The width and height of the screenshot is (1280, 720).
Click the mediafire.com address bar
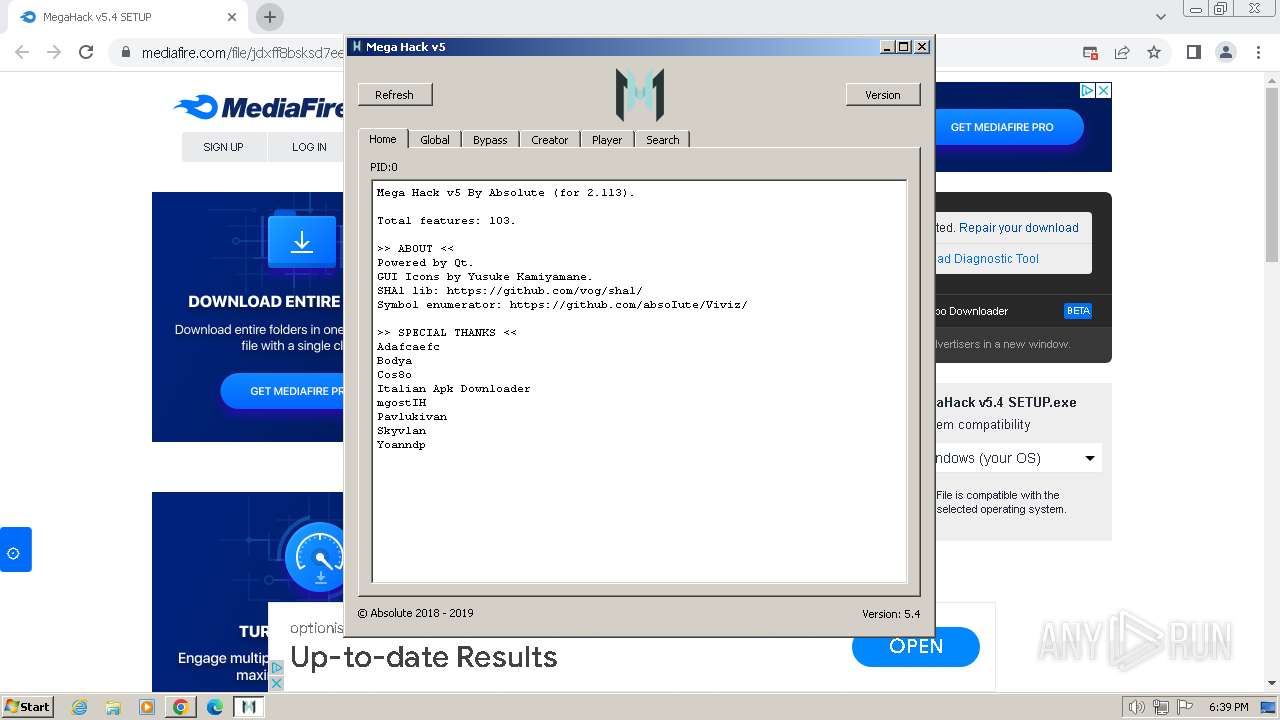click(x=243, y=53)
